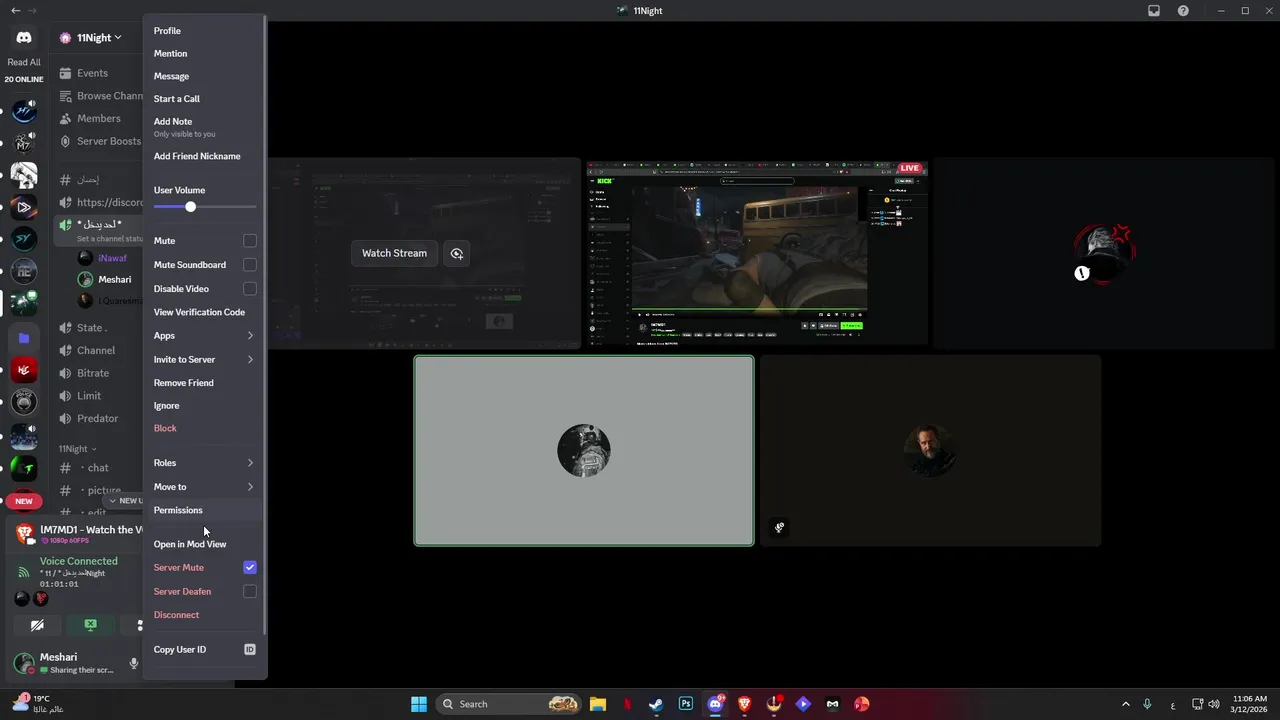Viewport: 1280px width, 720px height.
Task: Open Members in the server sidebar
Action: tap(98, 118)
